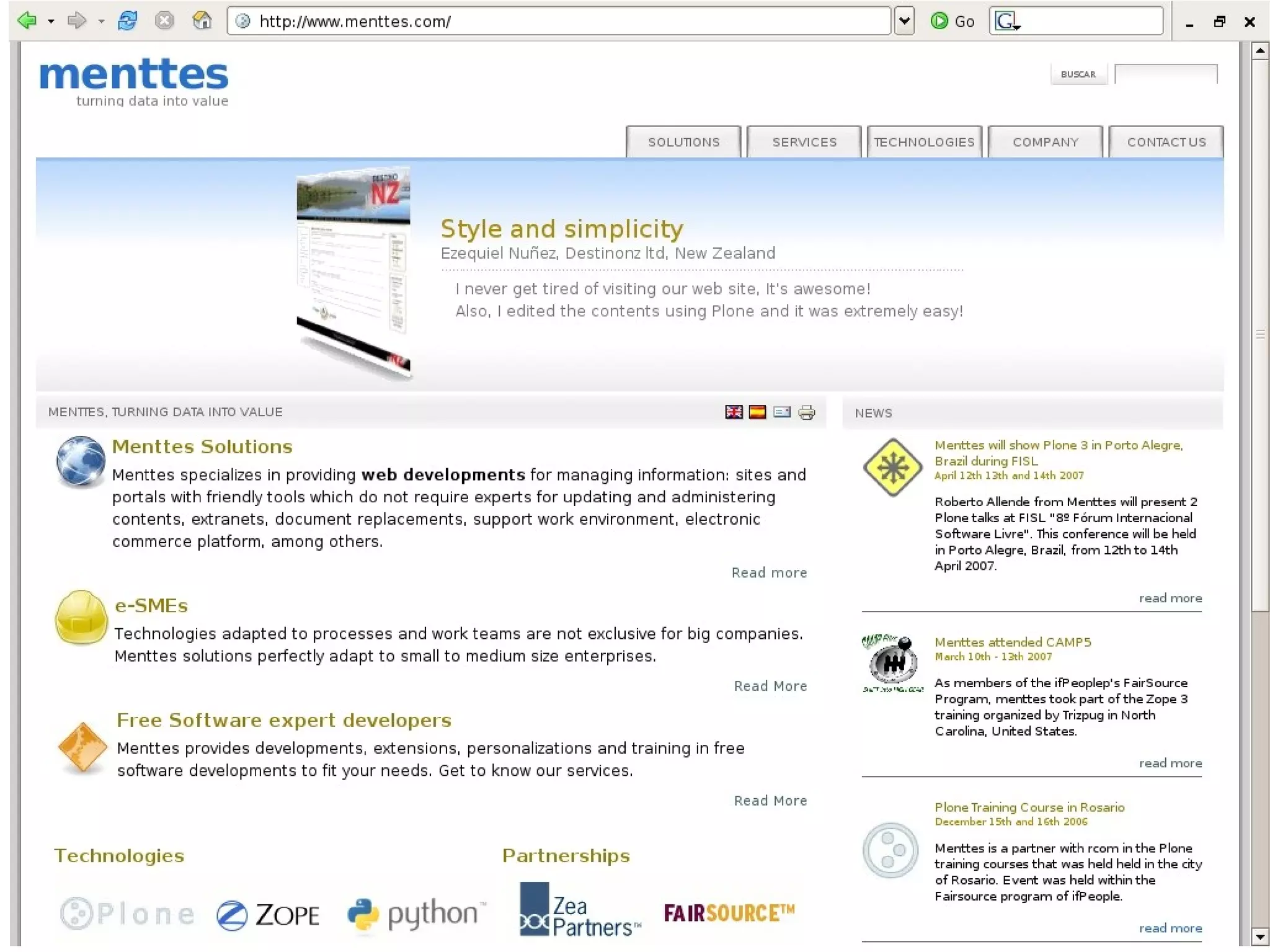Open the Technologies navigation tab

point(924,142)
